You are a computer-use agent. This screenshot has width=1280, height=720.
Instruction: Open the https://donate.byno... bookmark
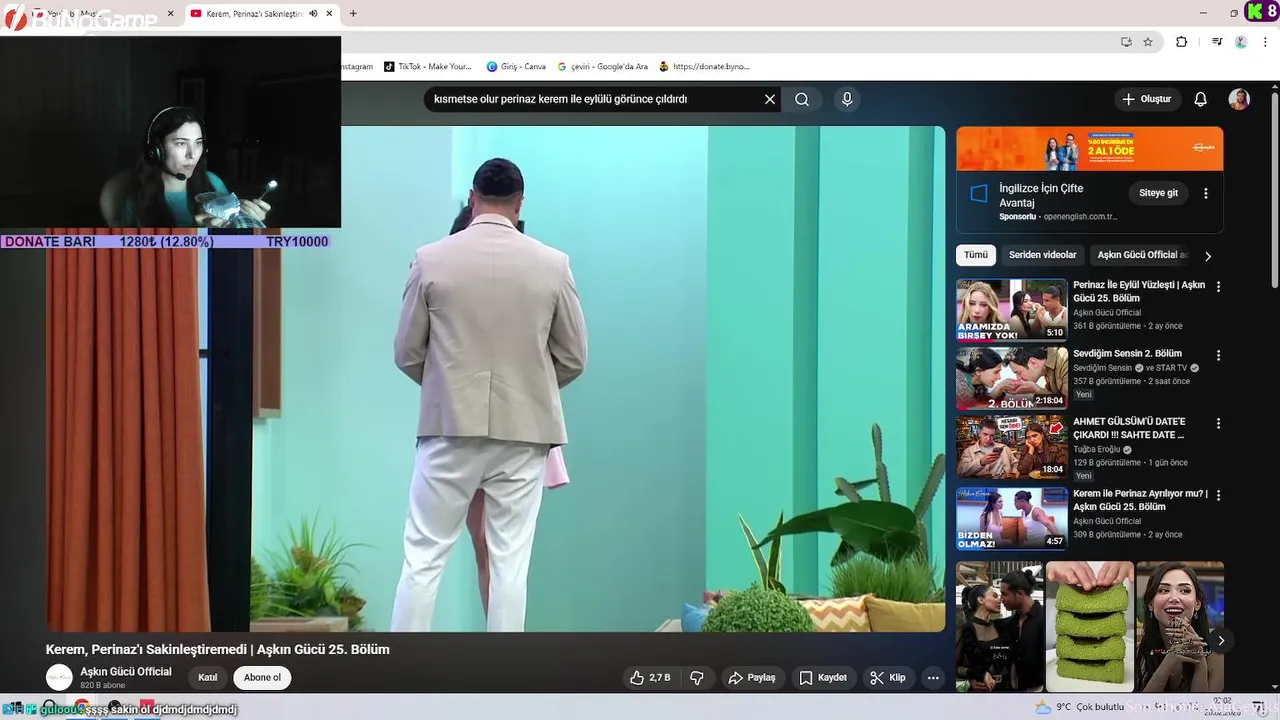(704, 66)
